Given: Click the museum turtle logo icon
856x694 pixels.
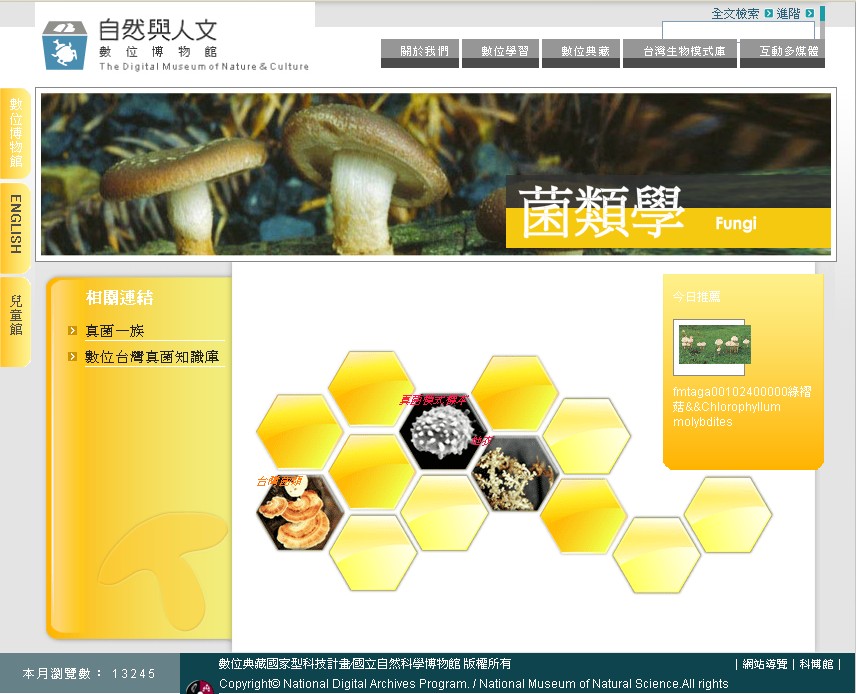Looking at the screenshot, I should (65, 46).
